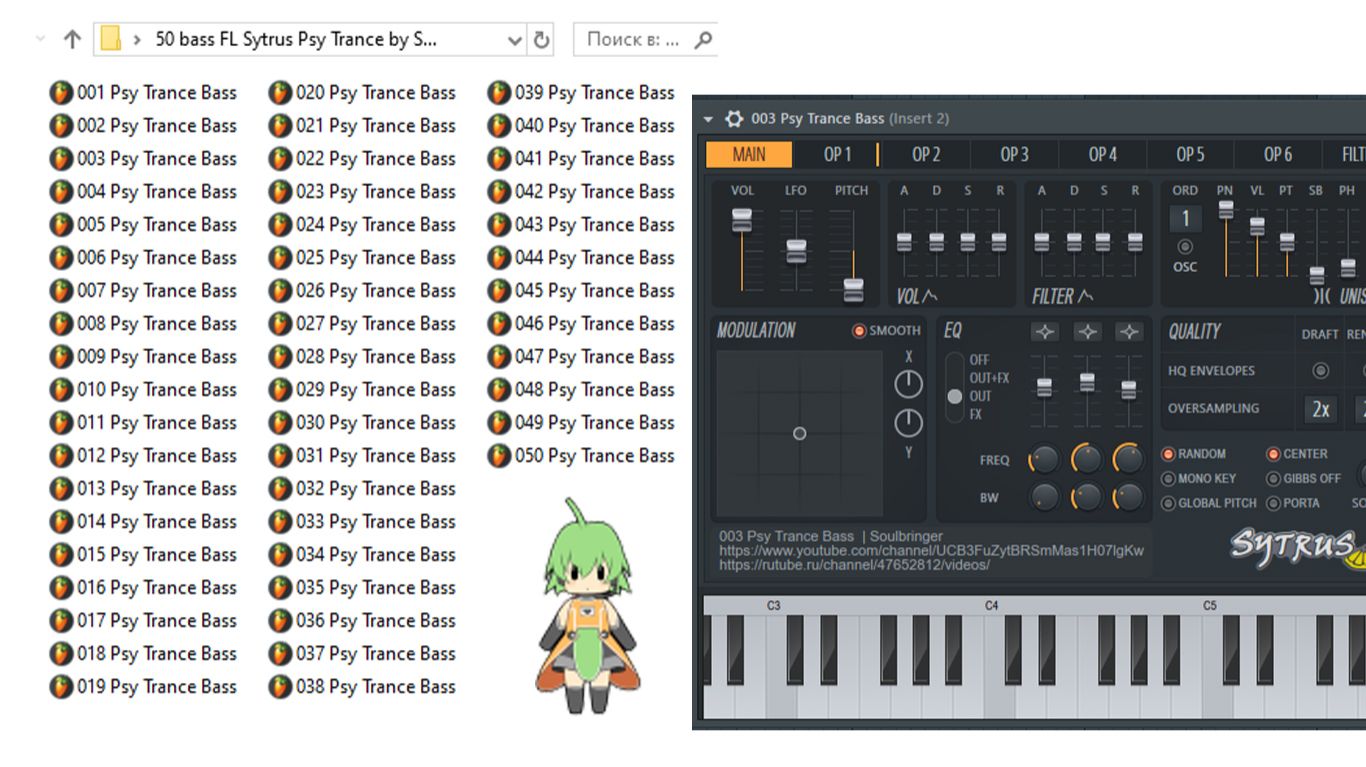This screenshot has height=767, width=1366.
Task: Select the fruit icon of 031 Psy Trance Bass
Action: point(280,456)
